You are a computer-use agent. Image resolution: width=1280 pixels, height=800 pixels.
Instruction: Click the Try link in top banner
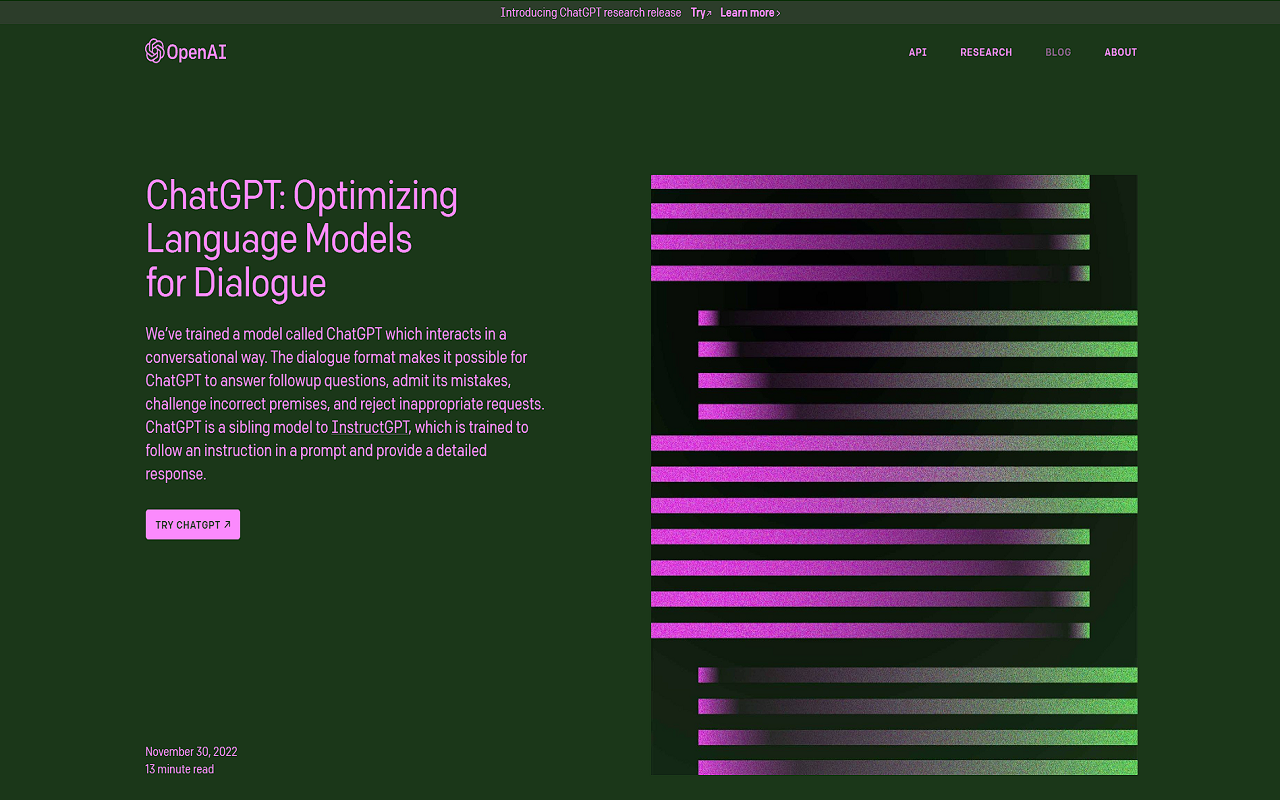(x=701, y=13)
